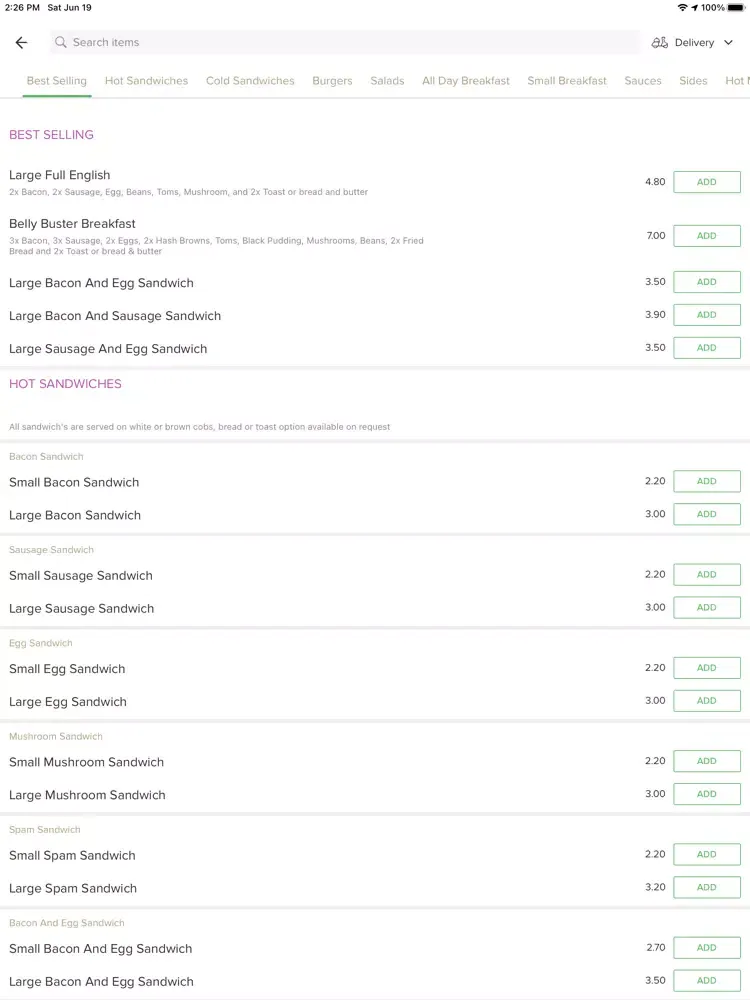
Task: Add Belly Buster Breakfast to basket
Action: (x=707, y=236)
